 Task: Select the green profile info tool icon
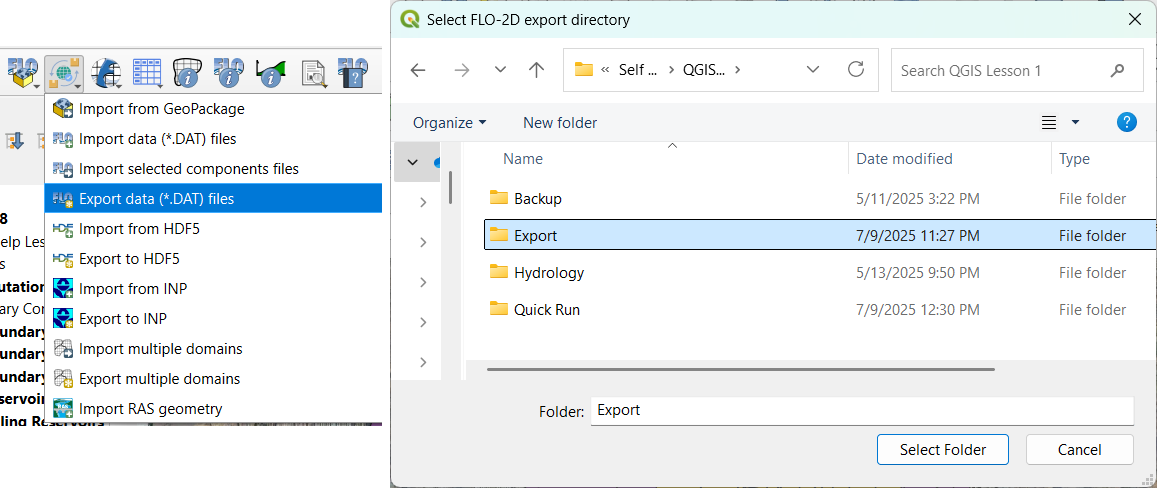(270, 73)
